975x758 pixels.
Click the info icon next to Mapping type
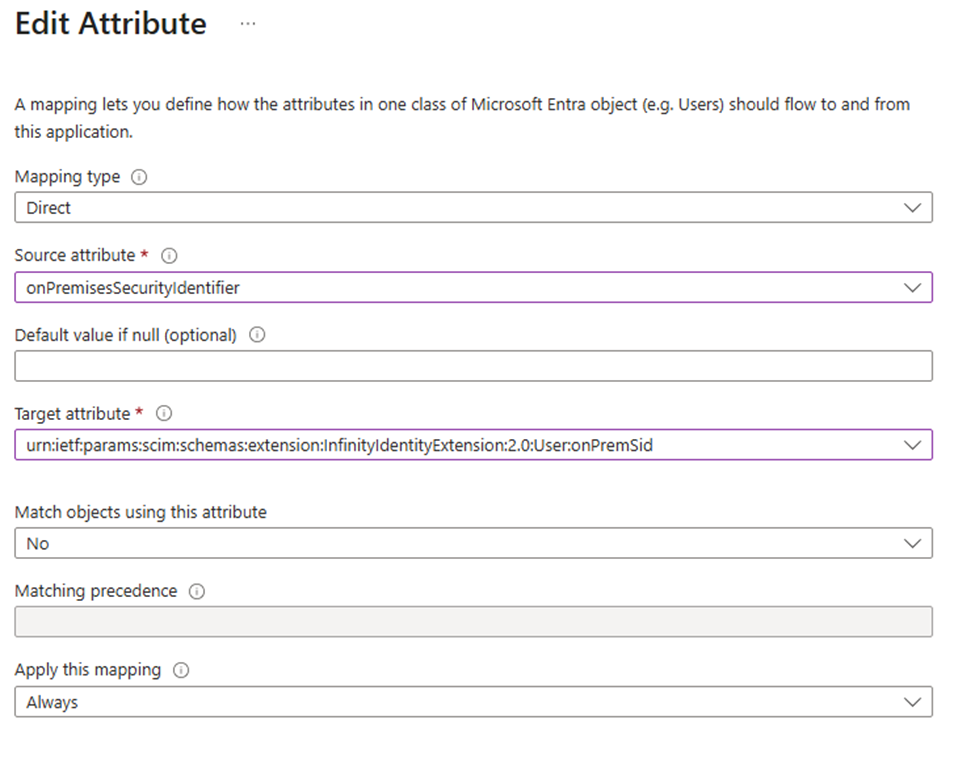[x=139, y=177]
